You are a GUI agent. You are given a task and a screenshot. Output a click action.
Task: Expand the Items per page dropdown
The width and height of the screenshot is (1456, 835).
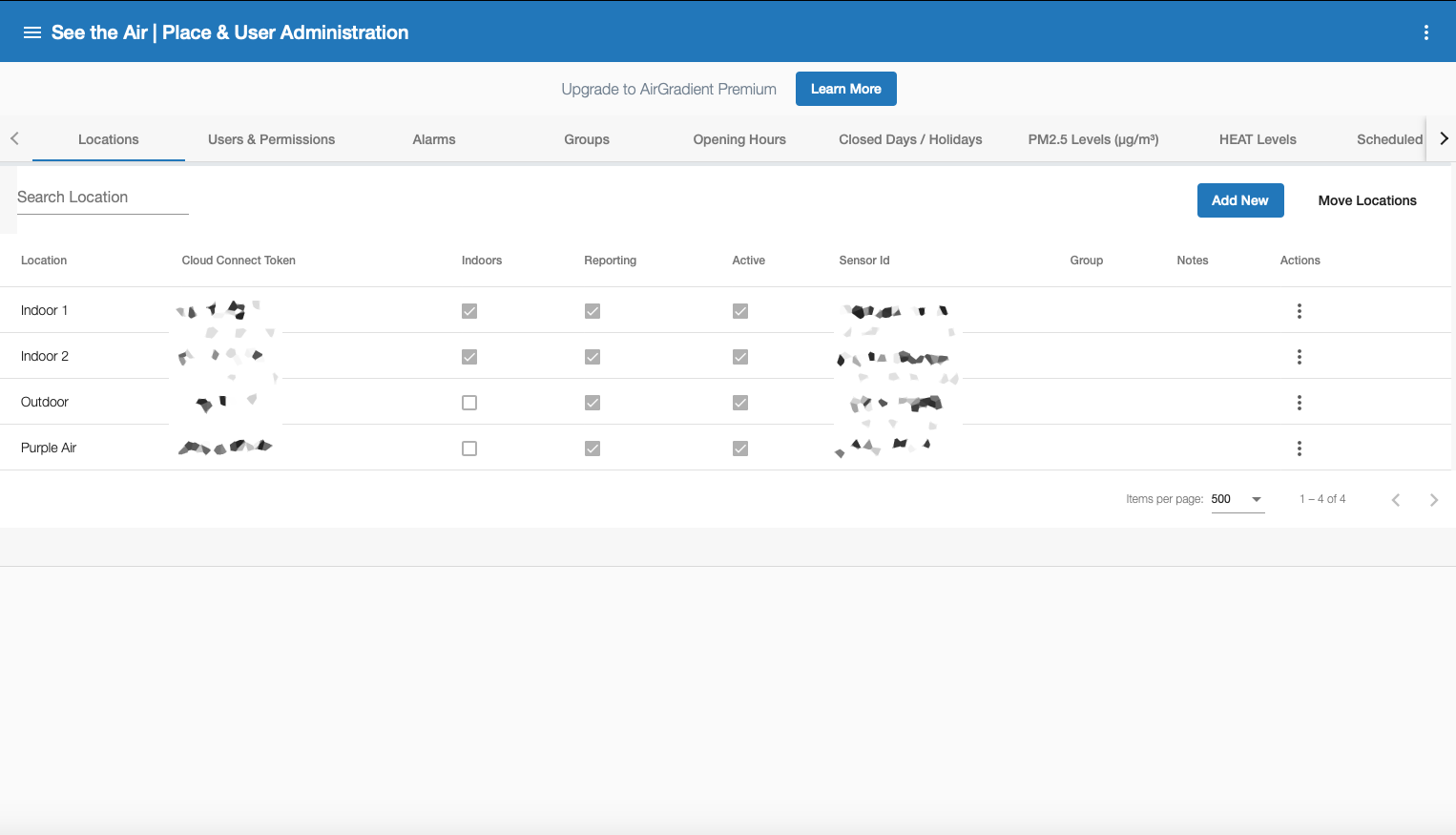click(1238, 499)
